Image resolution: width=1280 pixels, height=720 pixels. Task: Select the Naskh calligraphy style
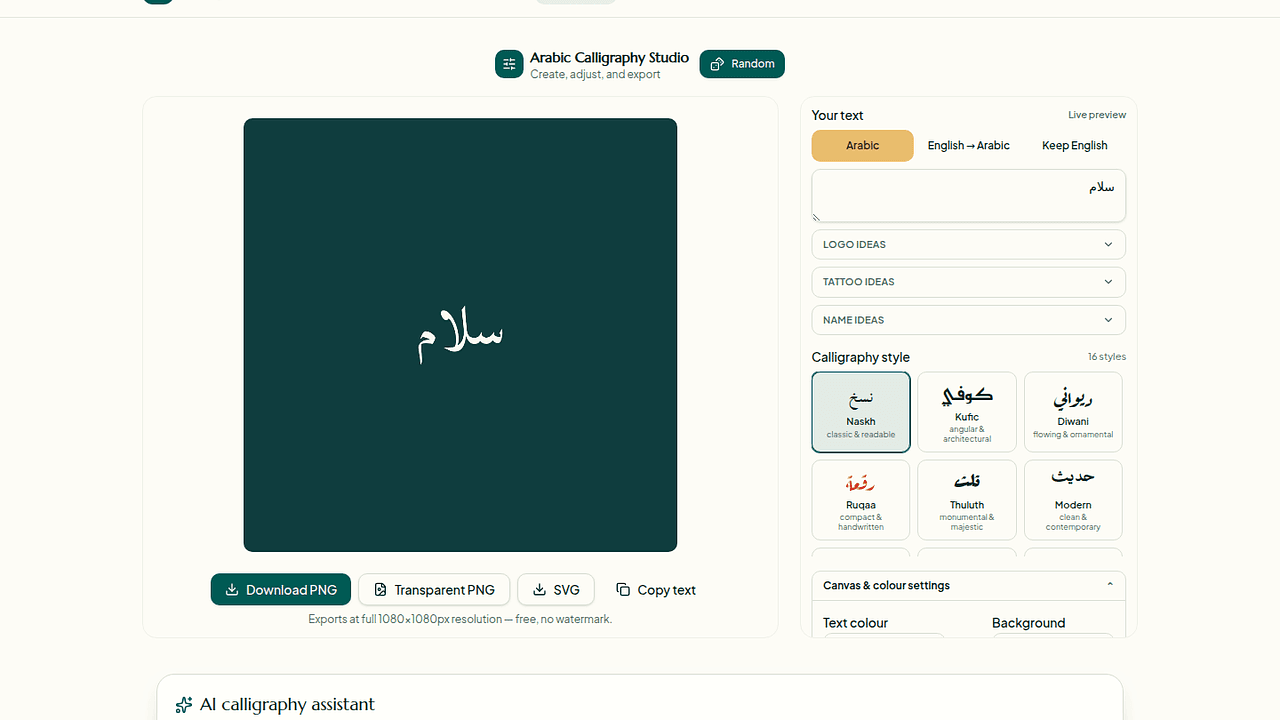[x=861, y=412]
